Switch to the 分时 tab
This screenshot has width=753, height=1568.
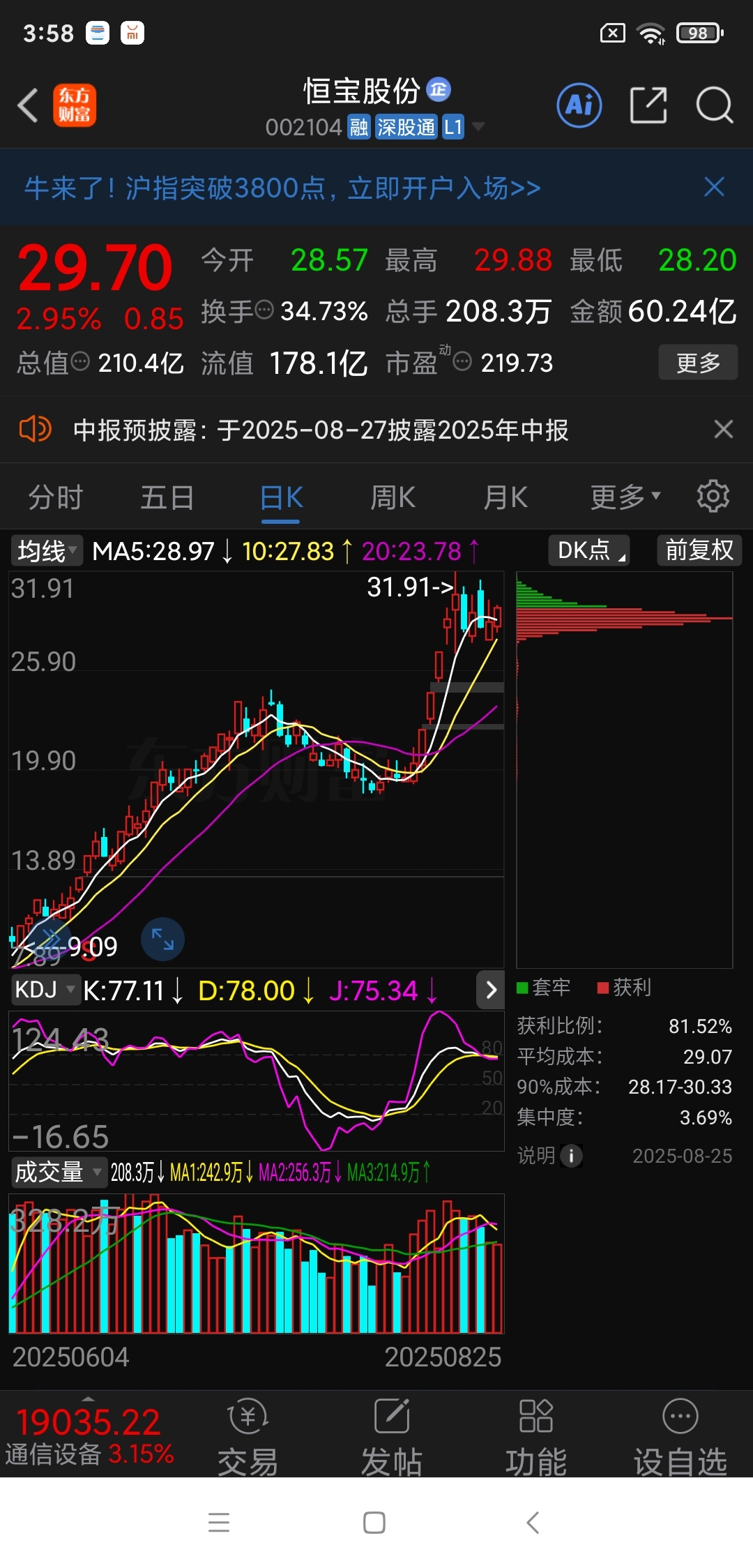click(55, 497)
